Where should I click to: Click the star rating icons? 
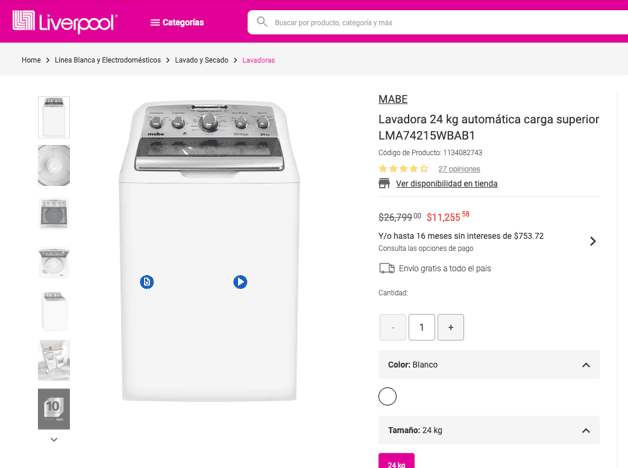coord(403,169)
